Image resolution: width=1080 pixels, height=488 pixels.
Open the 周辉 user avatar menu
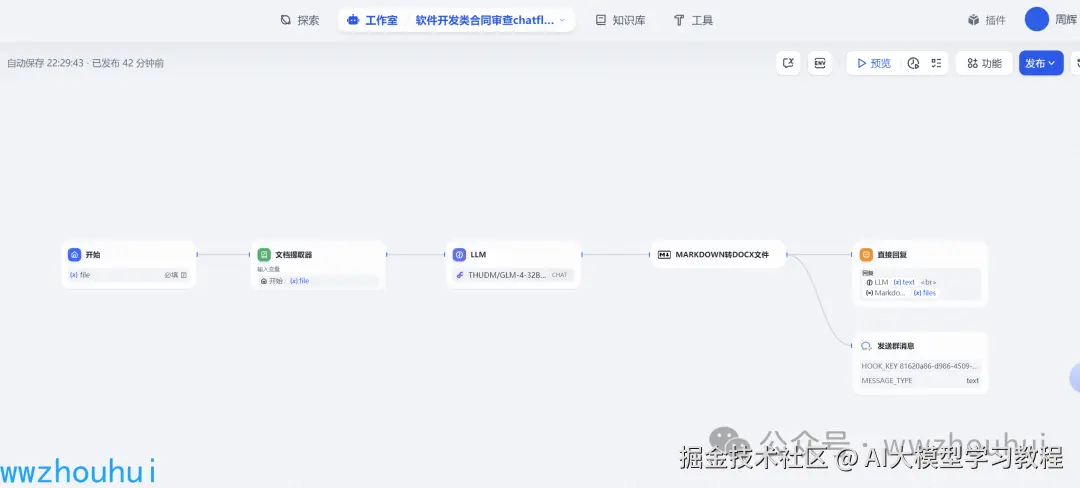[x=1037, y=19]
